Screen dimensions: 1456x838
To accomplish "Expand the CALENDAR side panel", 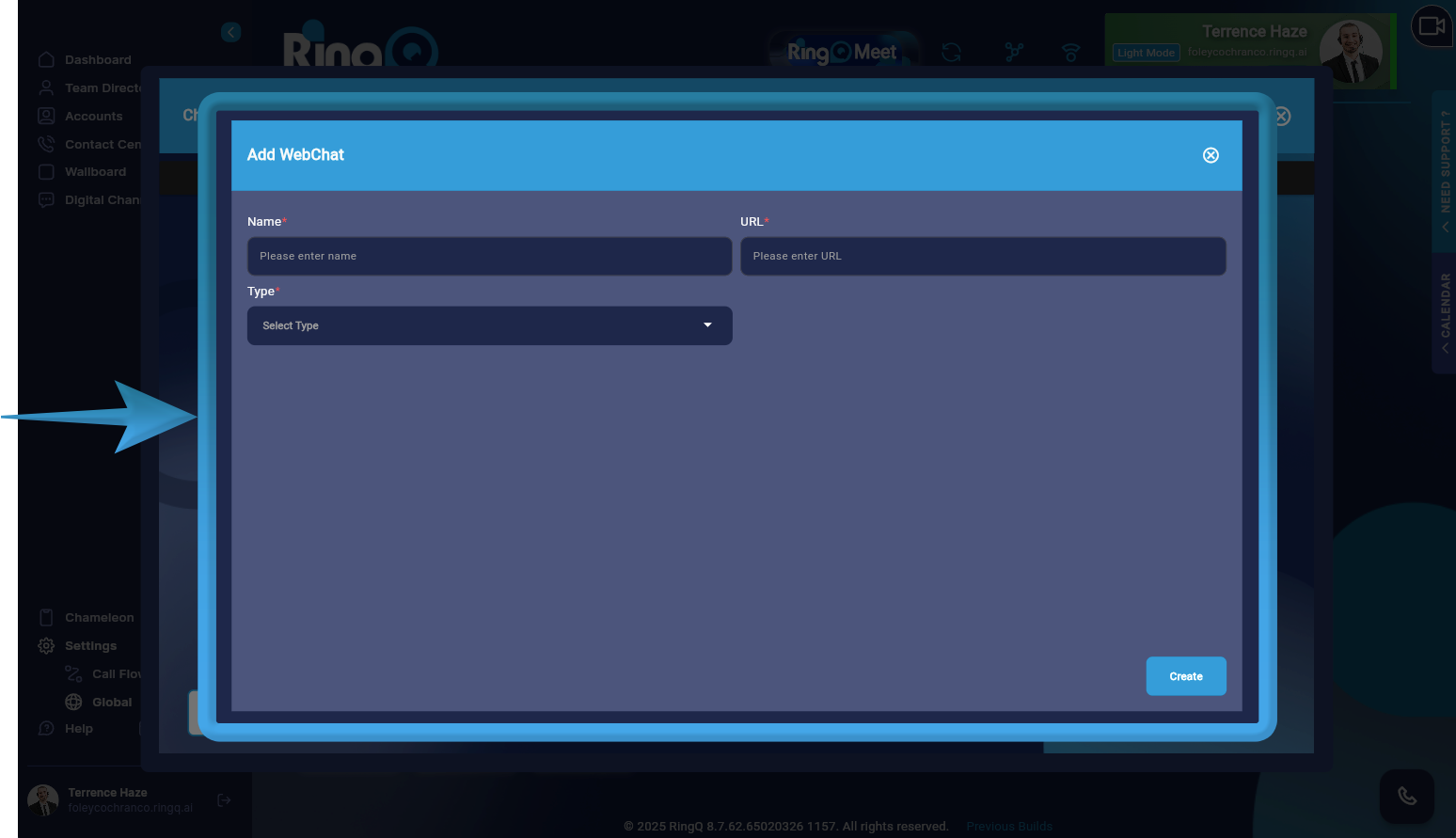I will pyautogui.click(x=1445, y=313).
